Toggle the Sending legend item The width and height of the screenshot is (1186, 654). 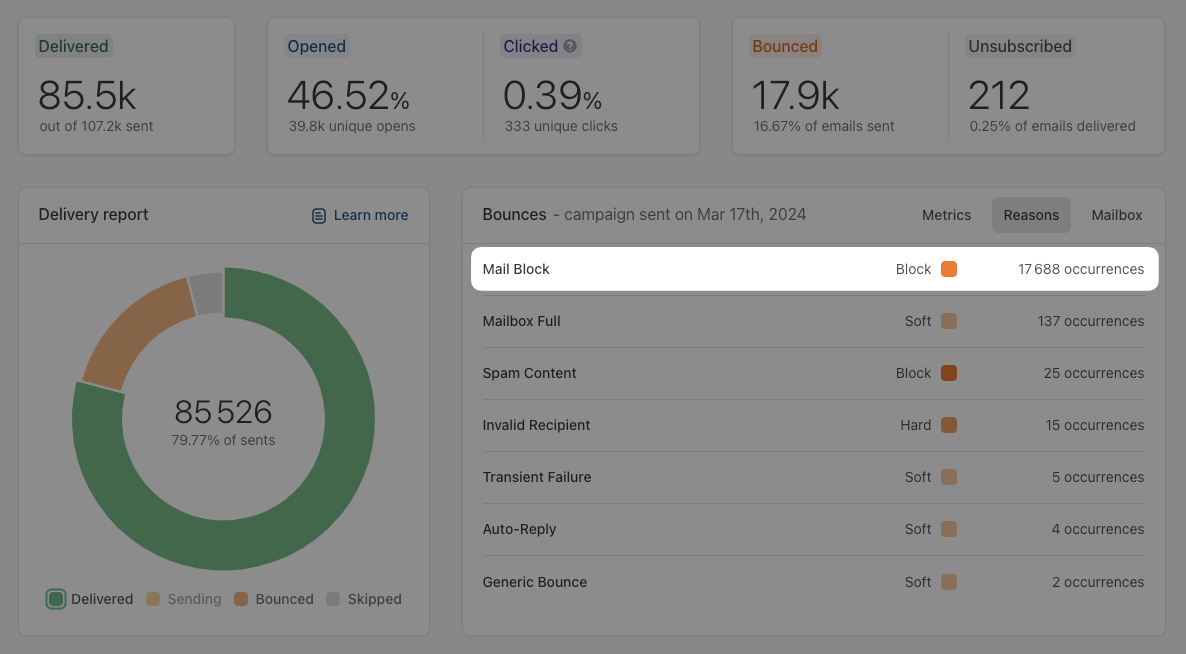point(184,599)
